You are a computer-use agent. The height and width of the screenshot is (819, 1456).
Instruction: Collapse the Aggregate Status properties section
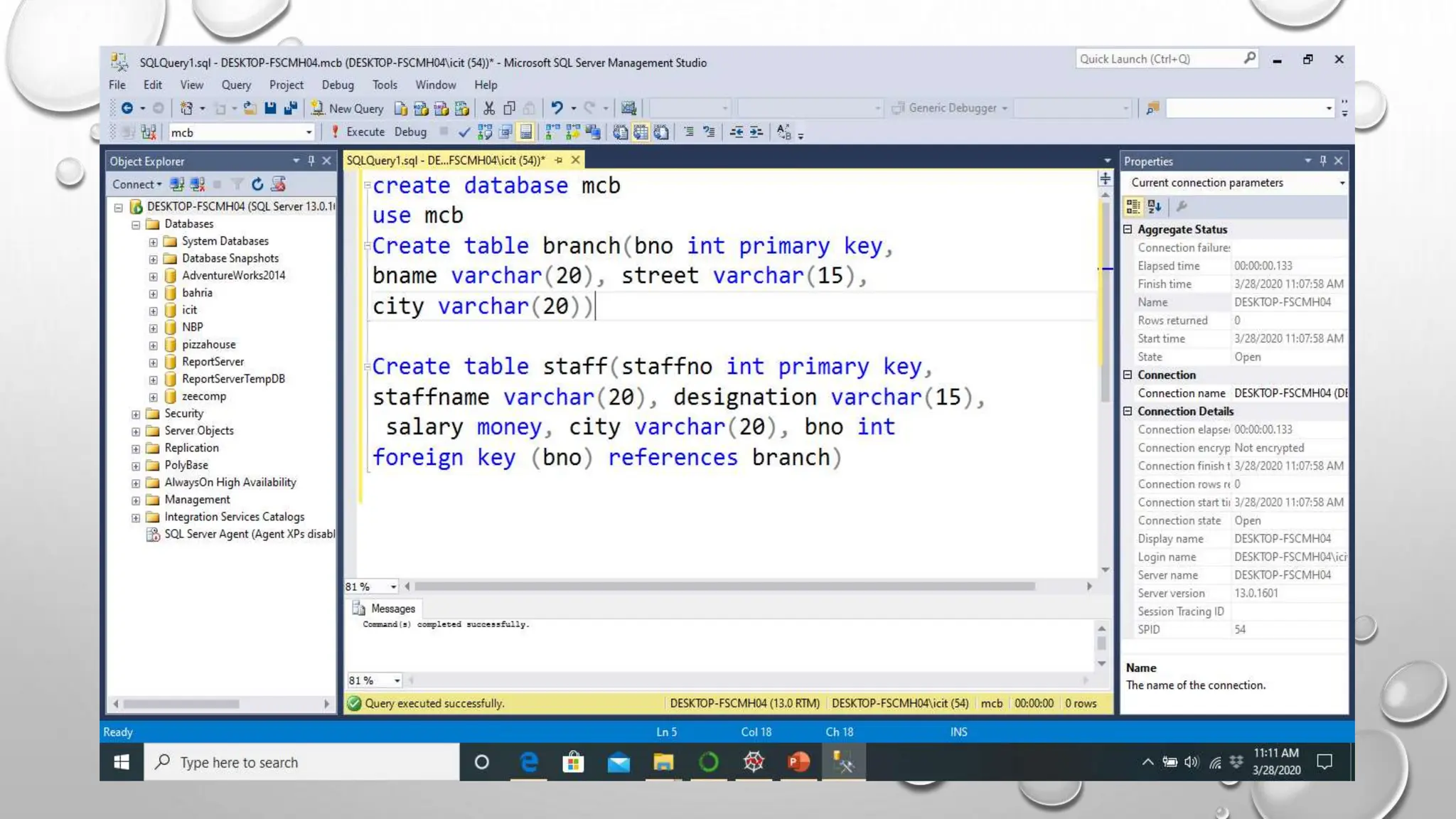[x=1128, y=230]
